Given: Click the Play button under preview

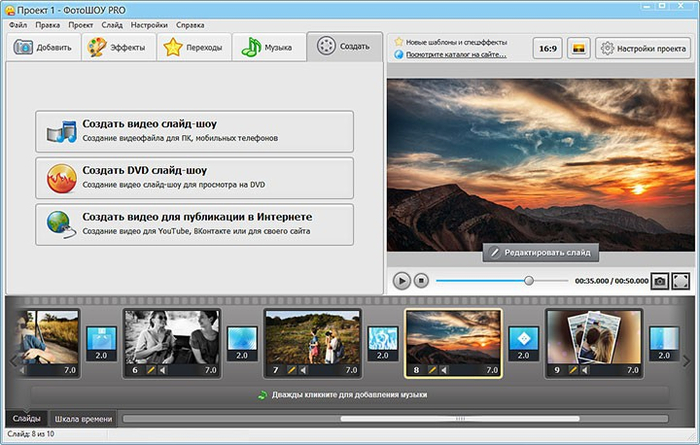Looking at the screenshot, I should click(x=401, y=281).
